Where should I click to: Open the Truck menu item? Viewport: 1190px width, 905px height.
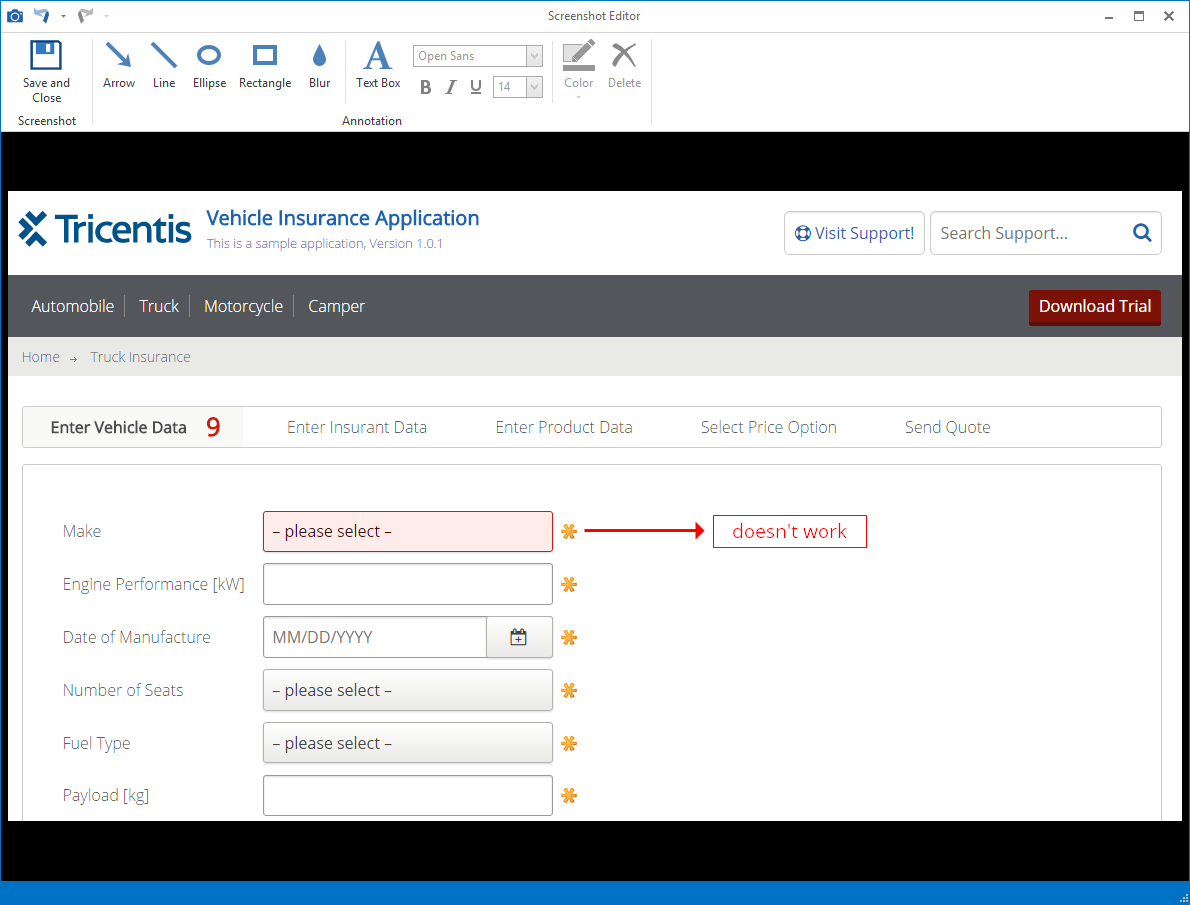point(159,306)
